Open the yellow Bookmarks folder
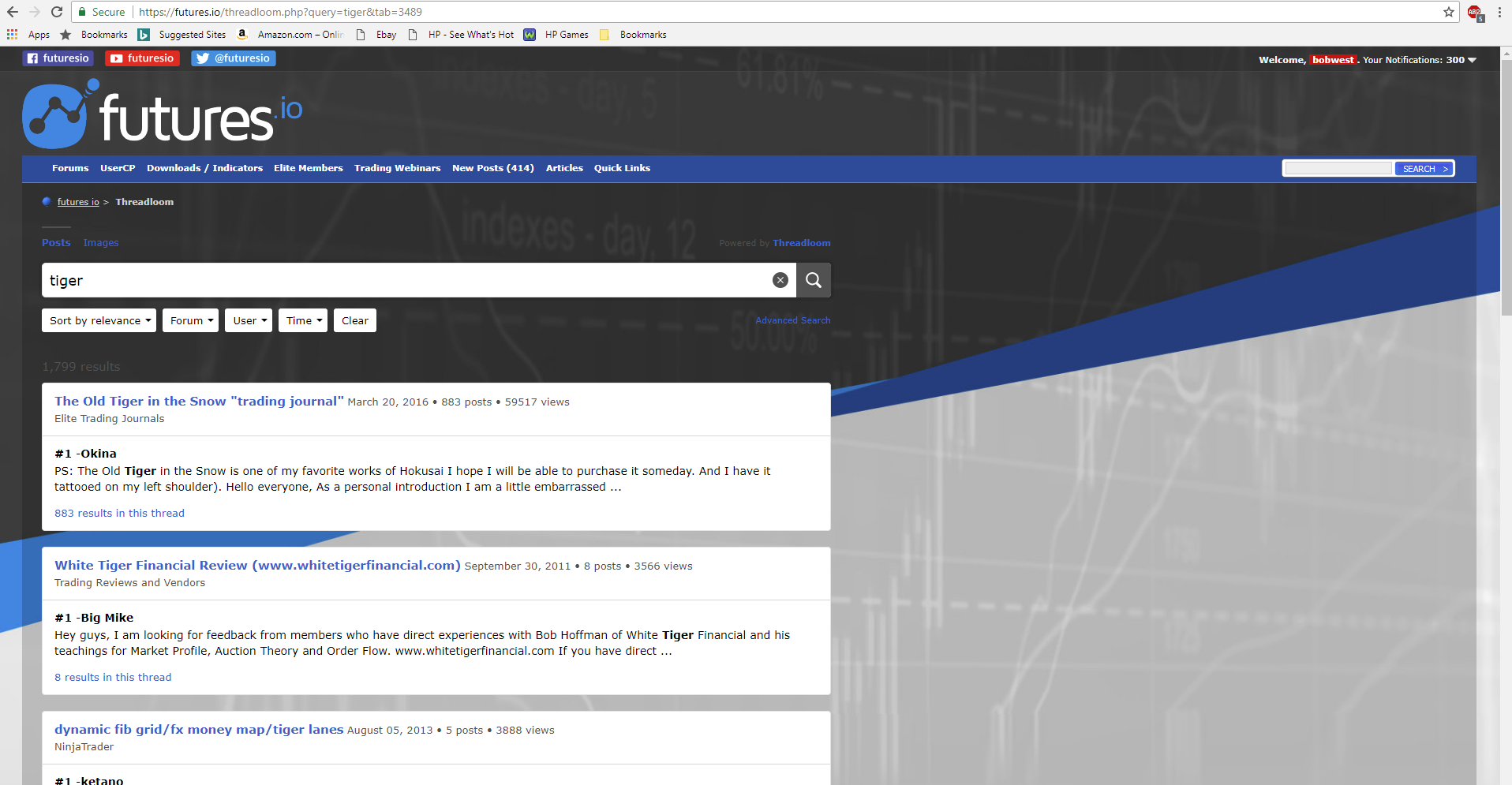The image size is (1512, 785). [633, 35]
